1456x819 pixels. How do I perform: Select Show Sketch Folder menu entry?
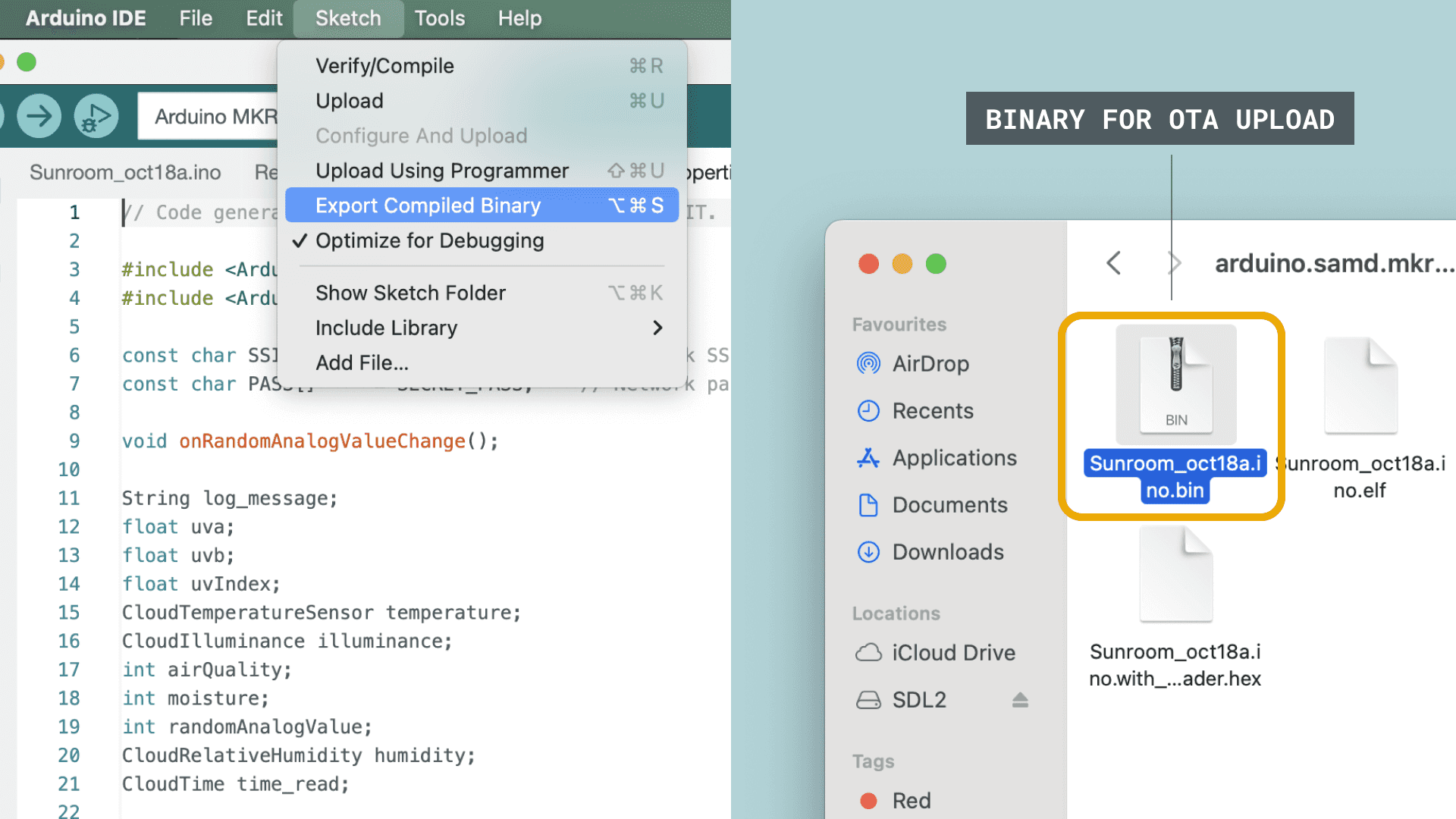pos(410,293)
